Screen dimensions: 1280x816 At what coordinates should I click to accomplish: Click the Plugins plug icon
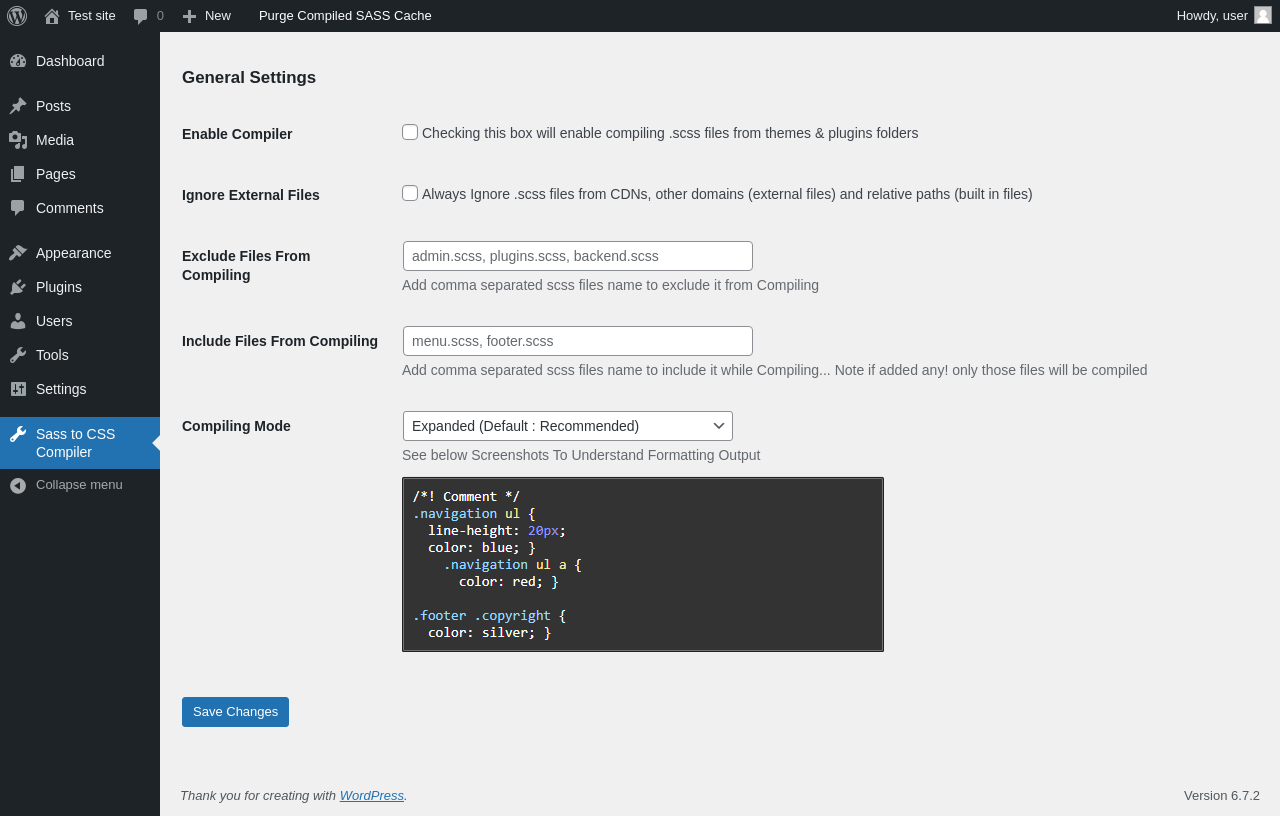pos(18,287)
